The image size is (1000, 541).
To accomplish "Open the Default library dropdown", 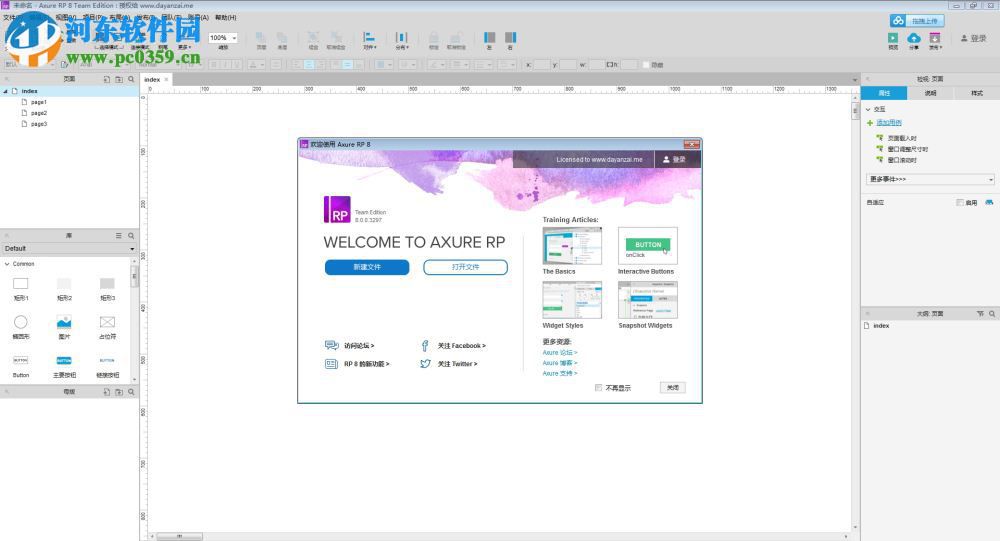I will coord(69,248).
